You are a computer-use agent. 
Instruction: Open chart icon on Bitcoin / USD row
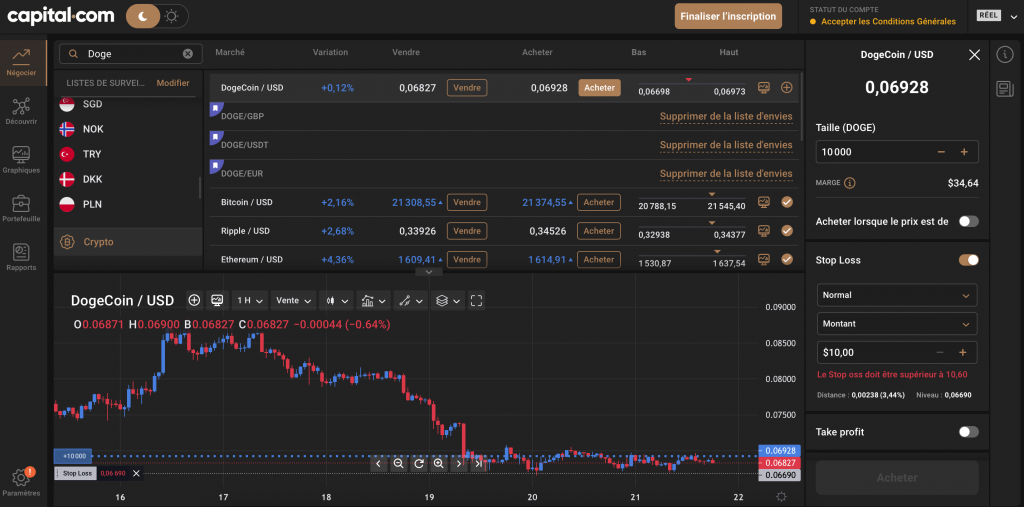coord(763,203)
